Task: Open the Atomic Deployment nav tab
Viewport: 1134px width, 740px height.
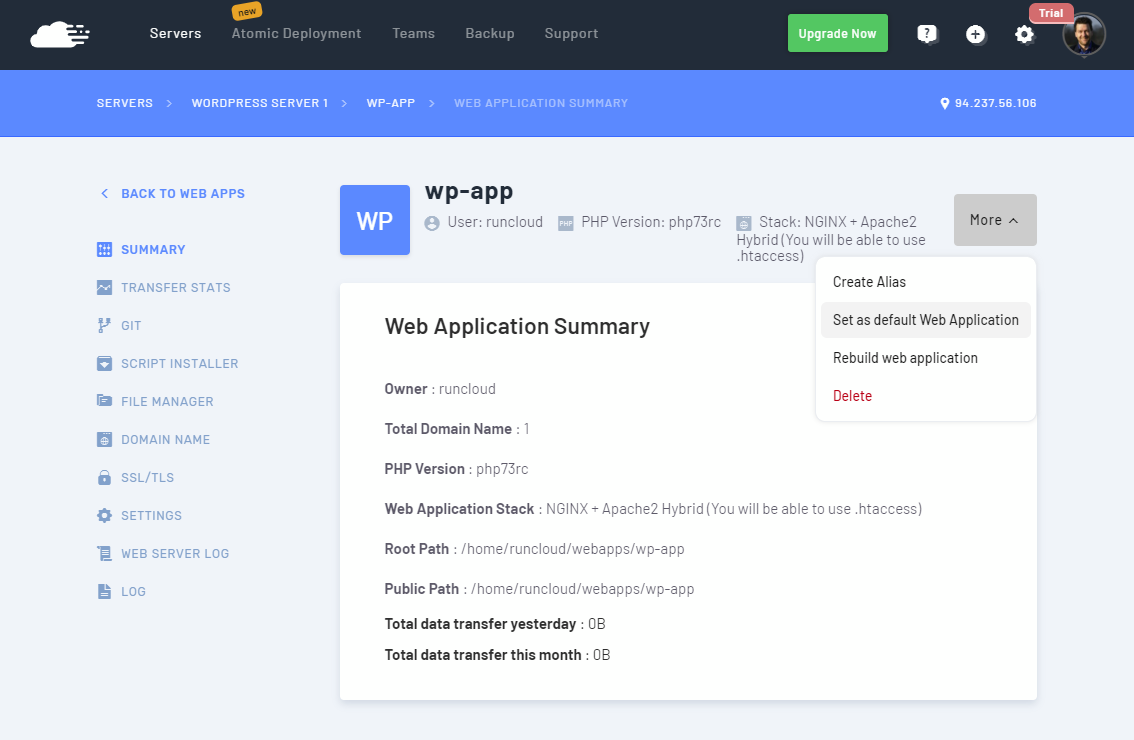Action: 296,34
